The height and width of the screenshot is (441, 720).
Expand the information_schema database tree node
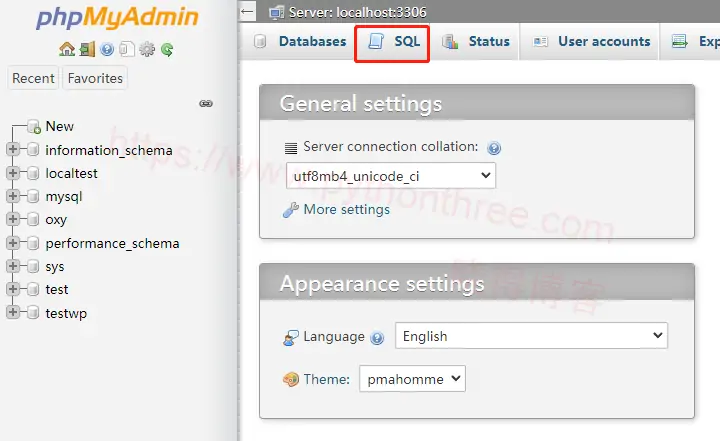(x=13, y=150)
